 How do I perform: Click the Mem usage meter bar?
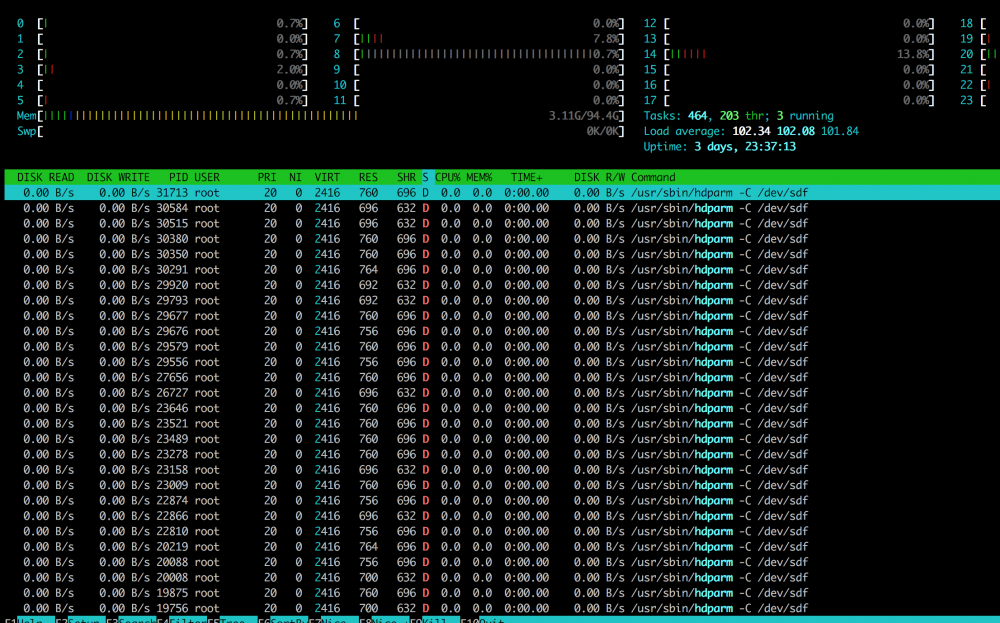(321, 116)
